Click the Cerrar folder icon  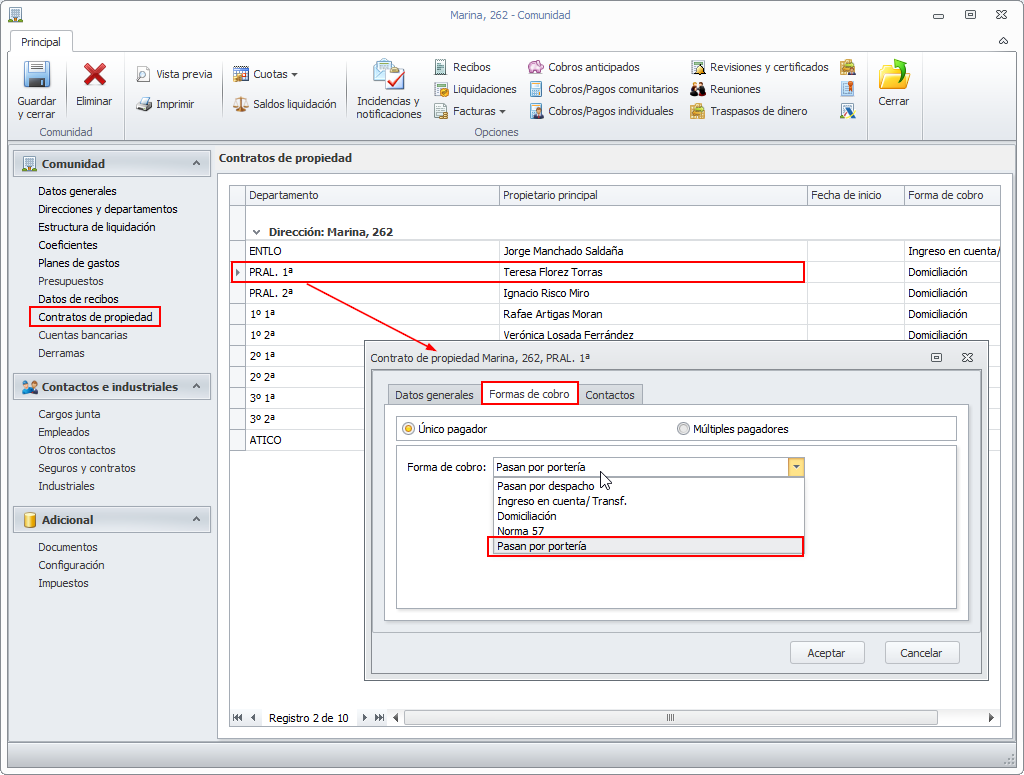tap(893, 74)
